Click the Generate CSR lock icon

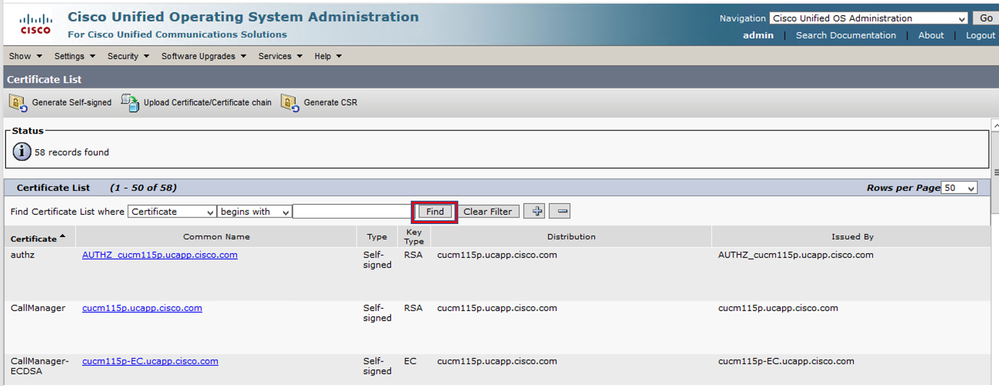tap(290, 102)
